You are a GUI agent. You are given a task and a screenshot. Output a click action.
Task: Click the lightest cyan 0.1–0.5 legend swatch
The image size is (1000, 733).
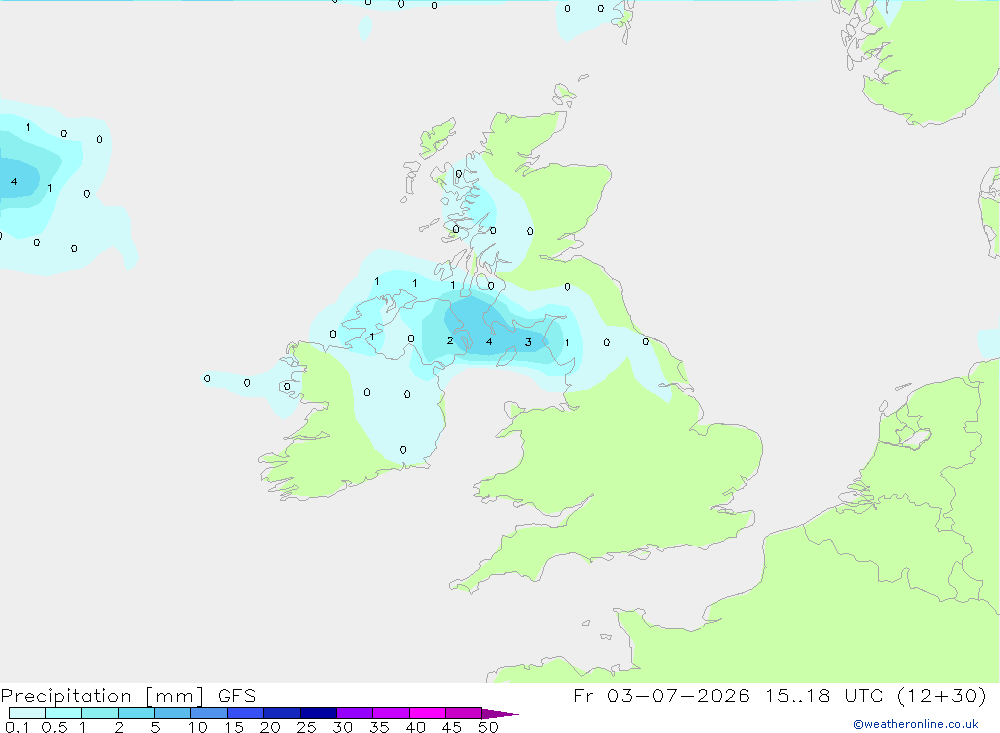[27, 713]
